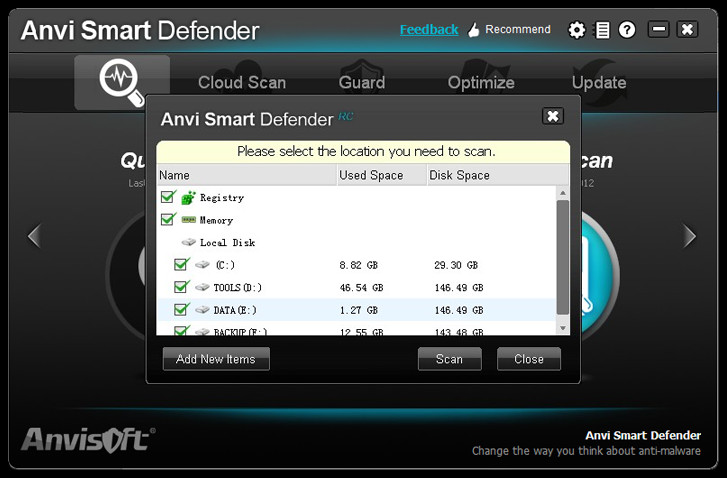Select the Memory row label
727x478 pixels.
tap(216, 220)
